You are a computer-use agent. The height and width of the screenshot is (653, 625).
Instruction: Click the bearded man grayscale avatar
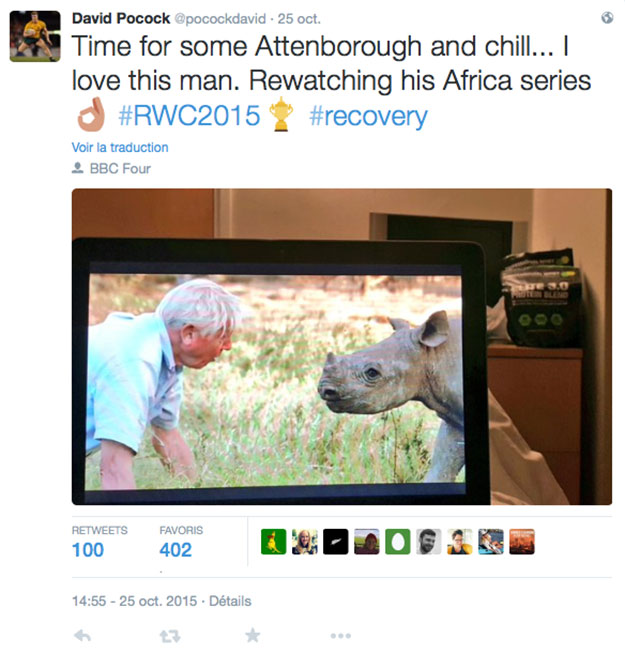(429, 541)
